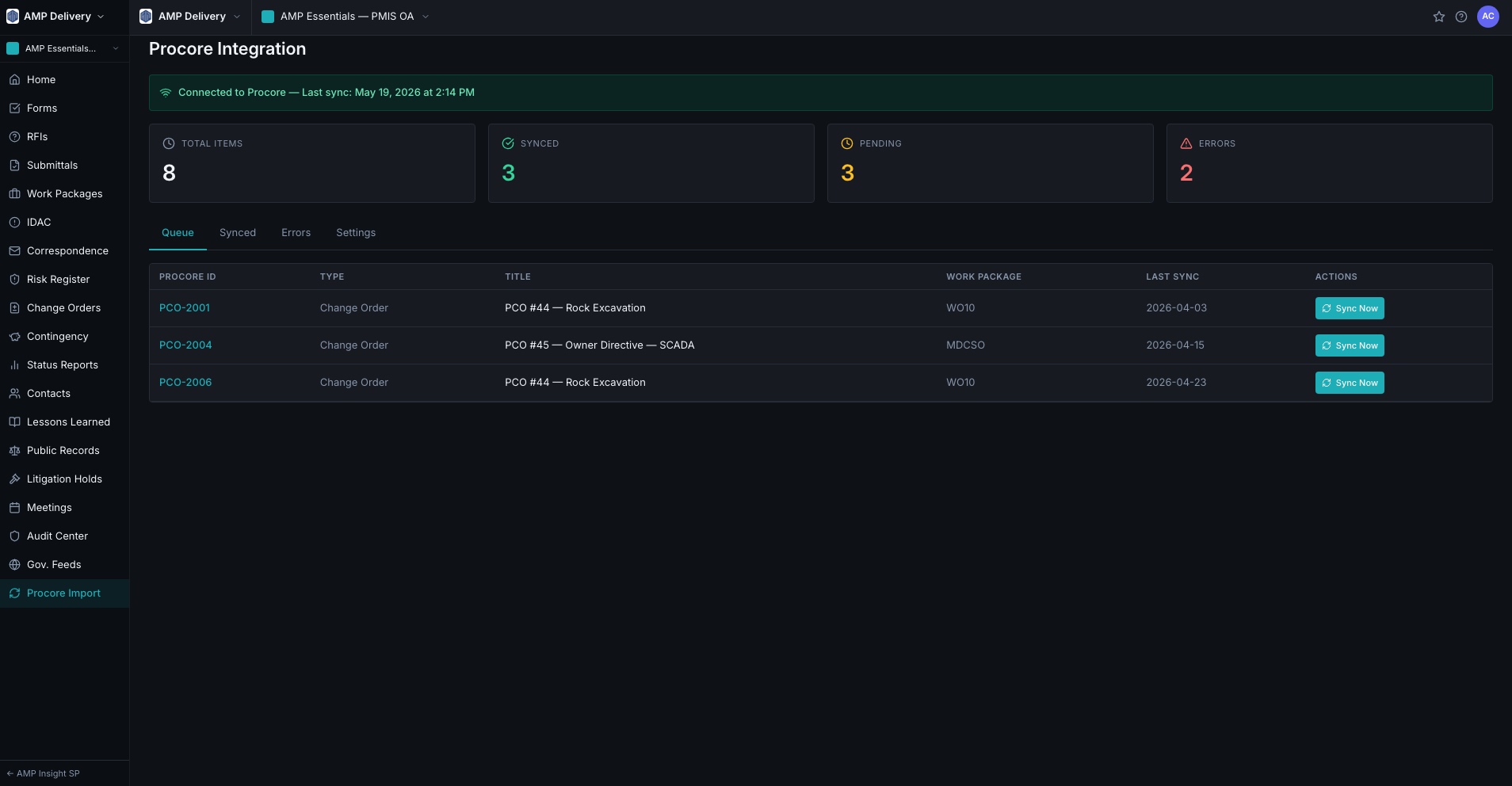Screen dimensions: 1512x786
Task: Switch to the Queue tab
Action: pyautogui.click(x=178, y=233)
